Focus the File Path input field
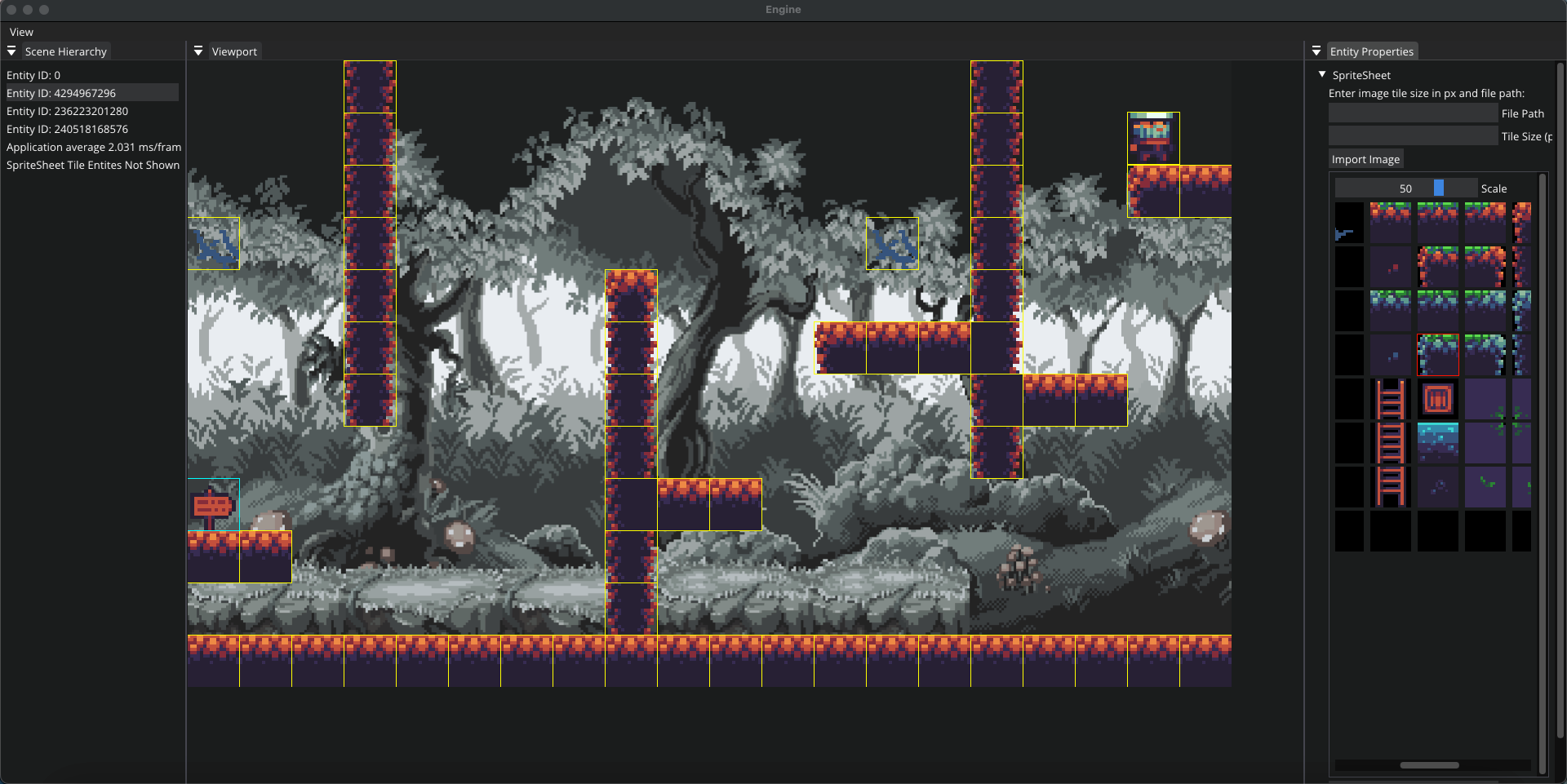This screenshot has width=1567, height=784. [1413, 113]
